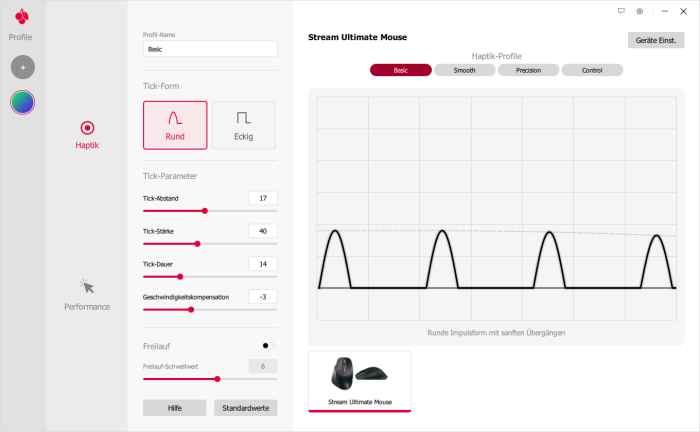The image size is (700, 432).
Task: Switch to the Precision haptic profile
Action: [x=528, y=71]
